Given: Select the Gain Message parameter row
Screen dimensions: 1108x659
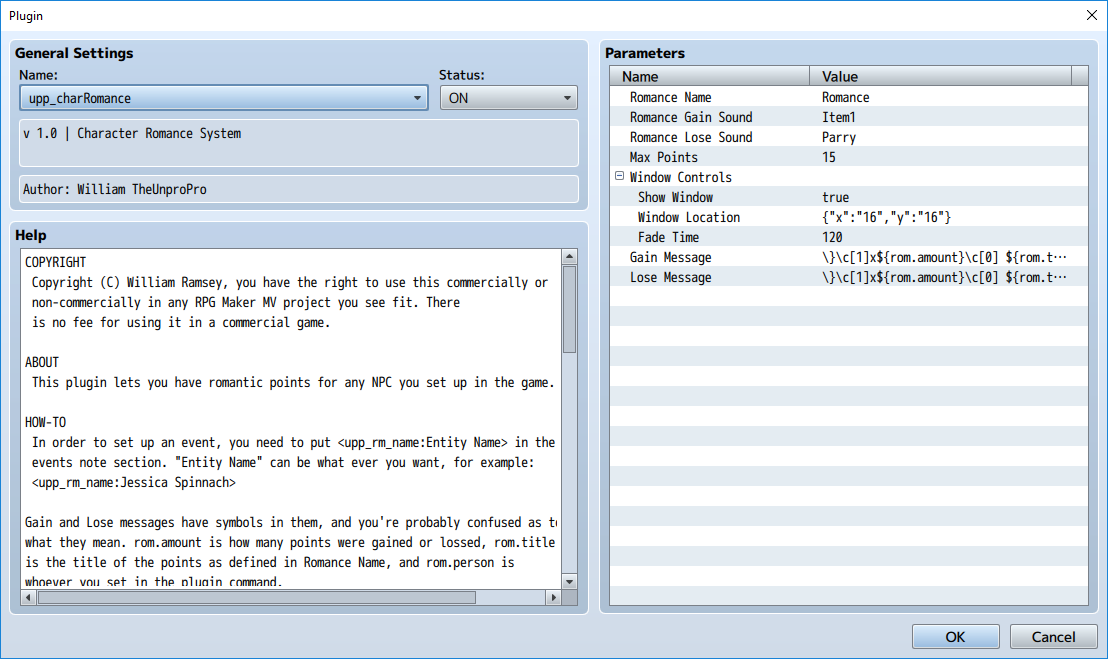Looking at the screenshot, I should [670, 257].
